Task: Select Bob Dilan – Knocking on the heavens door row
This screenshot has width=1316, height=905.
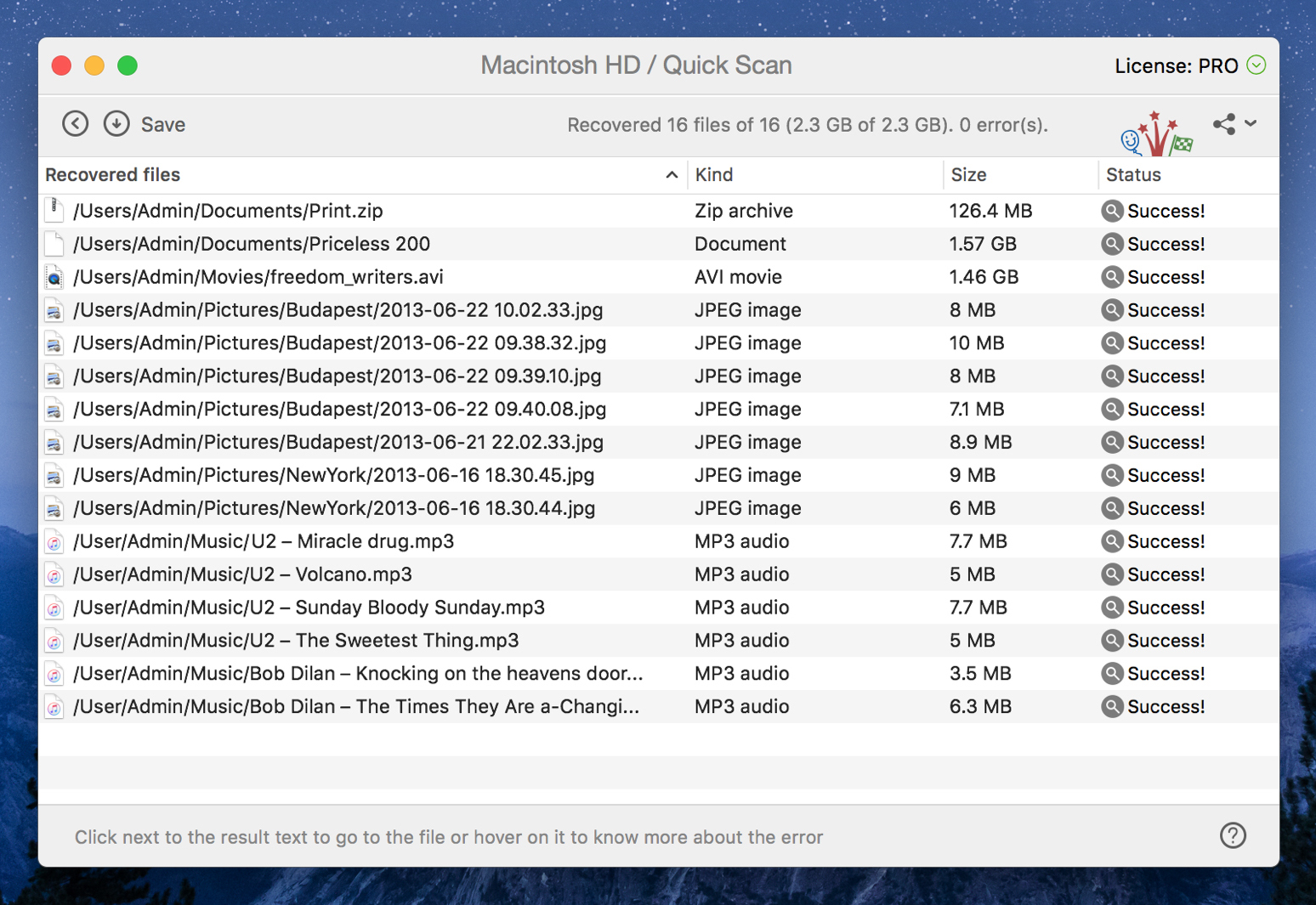Action: click(x=659, y=673)
